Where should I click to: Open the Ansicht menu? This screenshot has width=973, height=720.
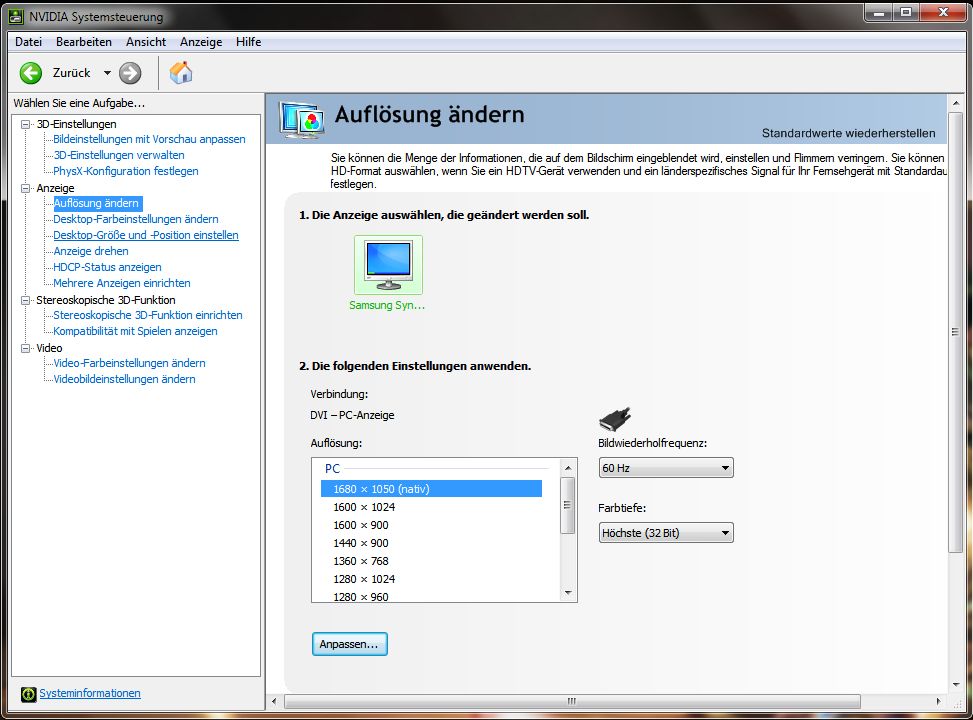(146, 42)
